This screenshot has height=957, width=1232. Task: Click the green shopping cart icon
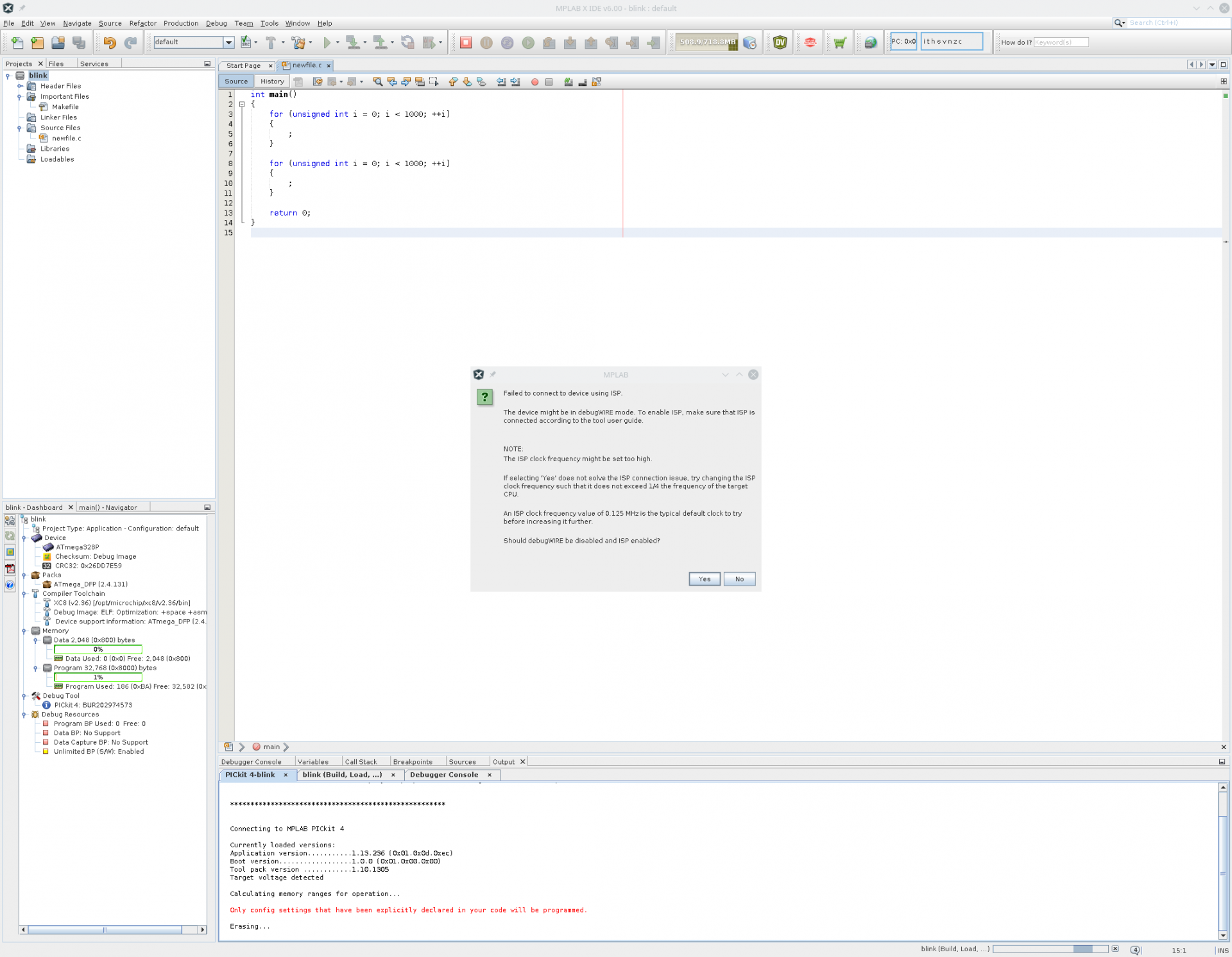click(839, 42)
